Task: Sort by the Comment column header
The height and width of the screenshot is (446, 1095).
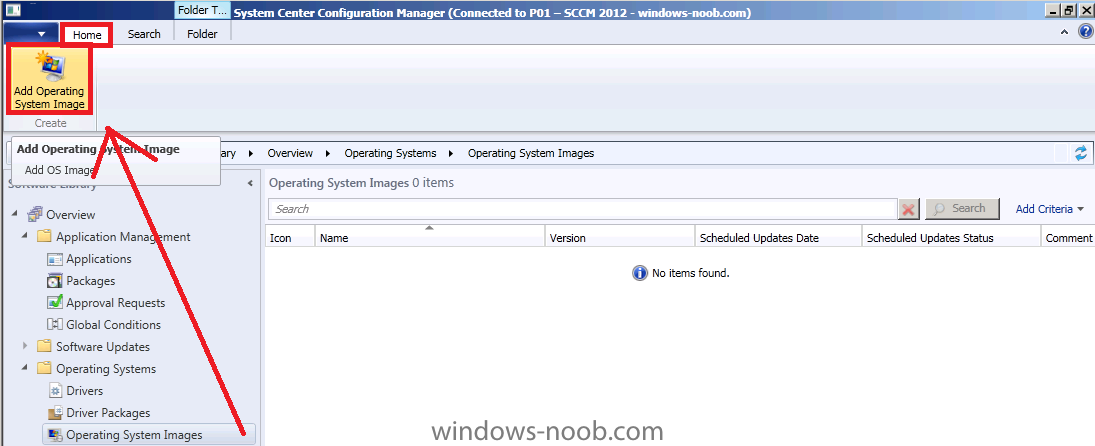Action: (1068, 238)
